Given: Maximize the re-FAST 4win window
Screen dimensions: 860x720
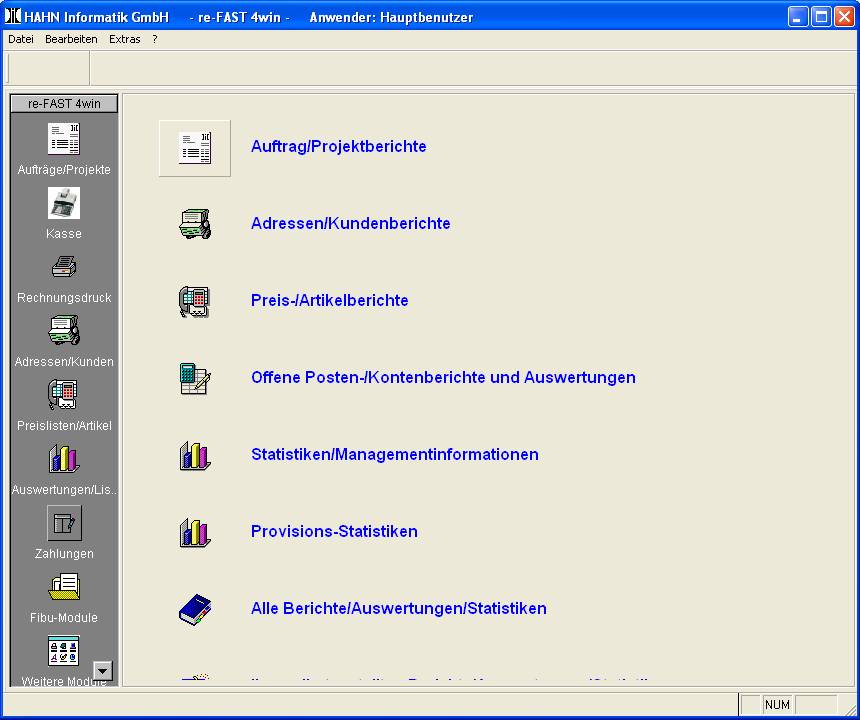Looking at the screenshot, I should [822, 17].
